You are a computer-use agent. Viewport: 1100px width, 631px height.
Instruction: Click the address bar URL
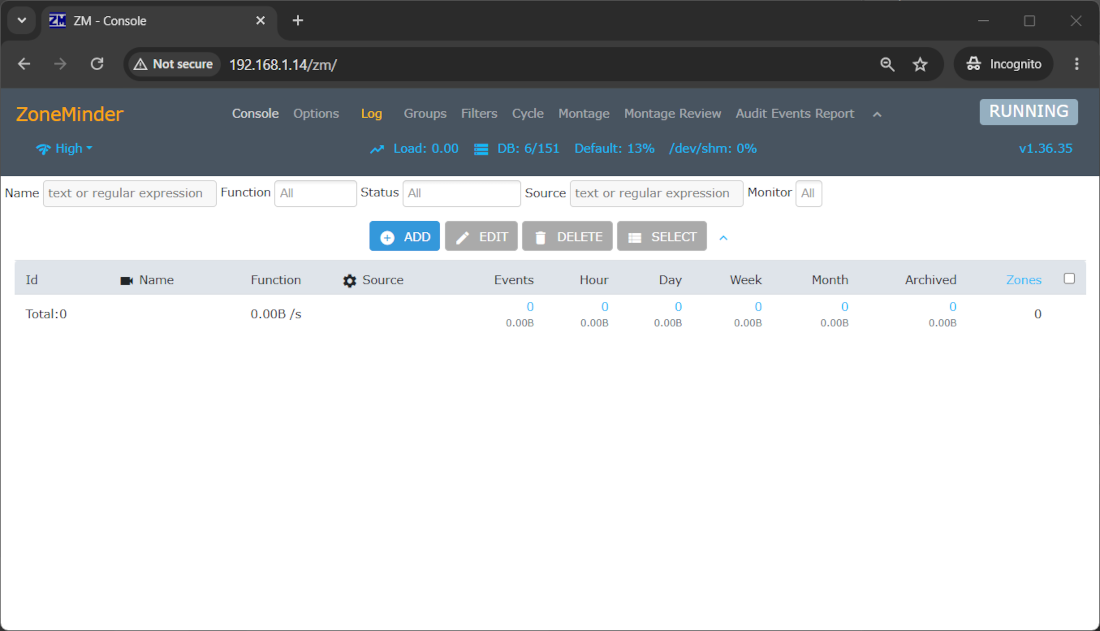pyautogui.click(x=283, y=65)
